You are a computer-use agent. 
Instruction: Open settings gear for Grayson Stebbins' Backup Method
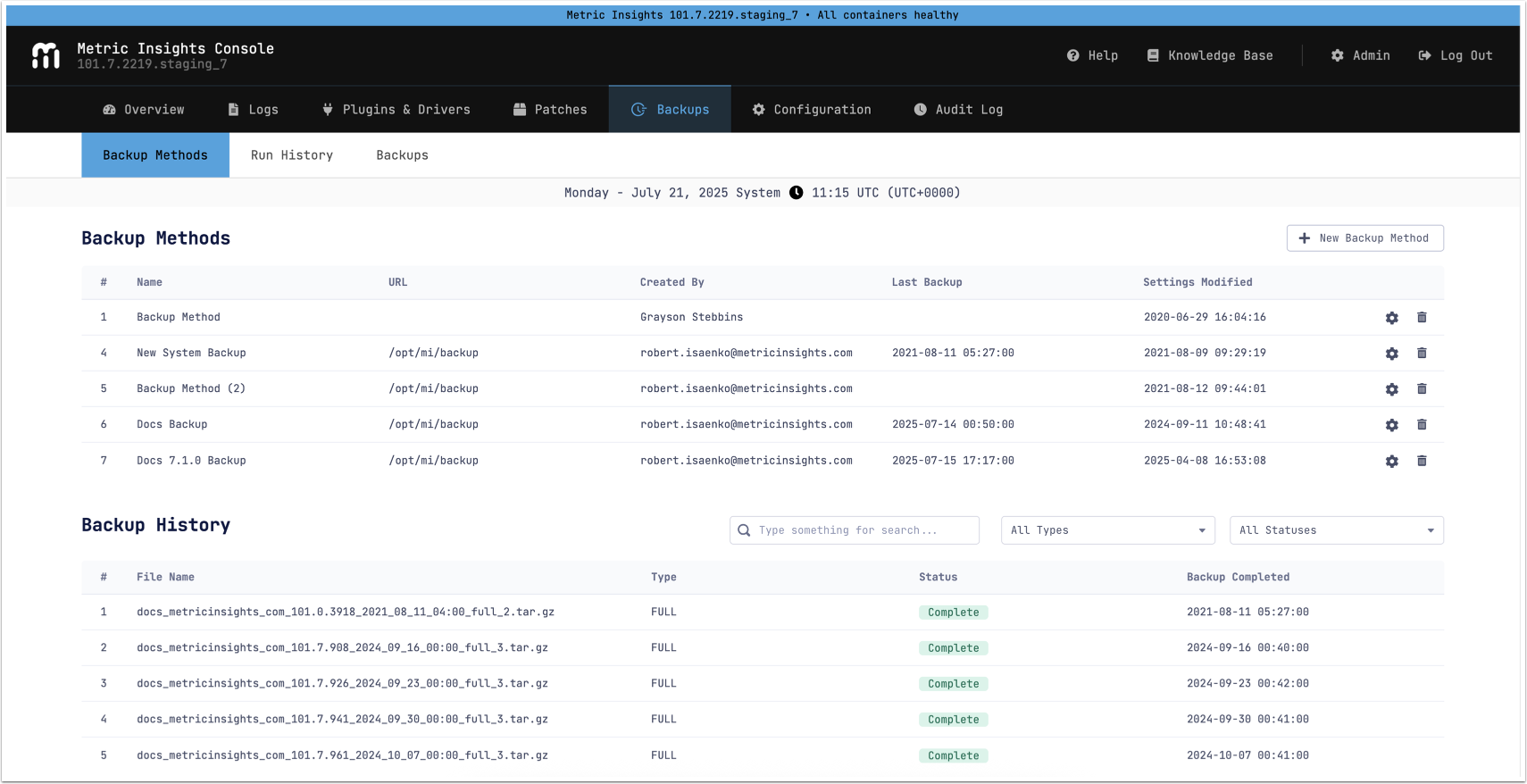(1391, 318)
